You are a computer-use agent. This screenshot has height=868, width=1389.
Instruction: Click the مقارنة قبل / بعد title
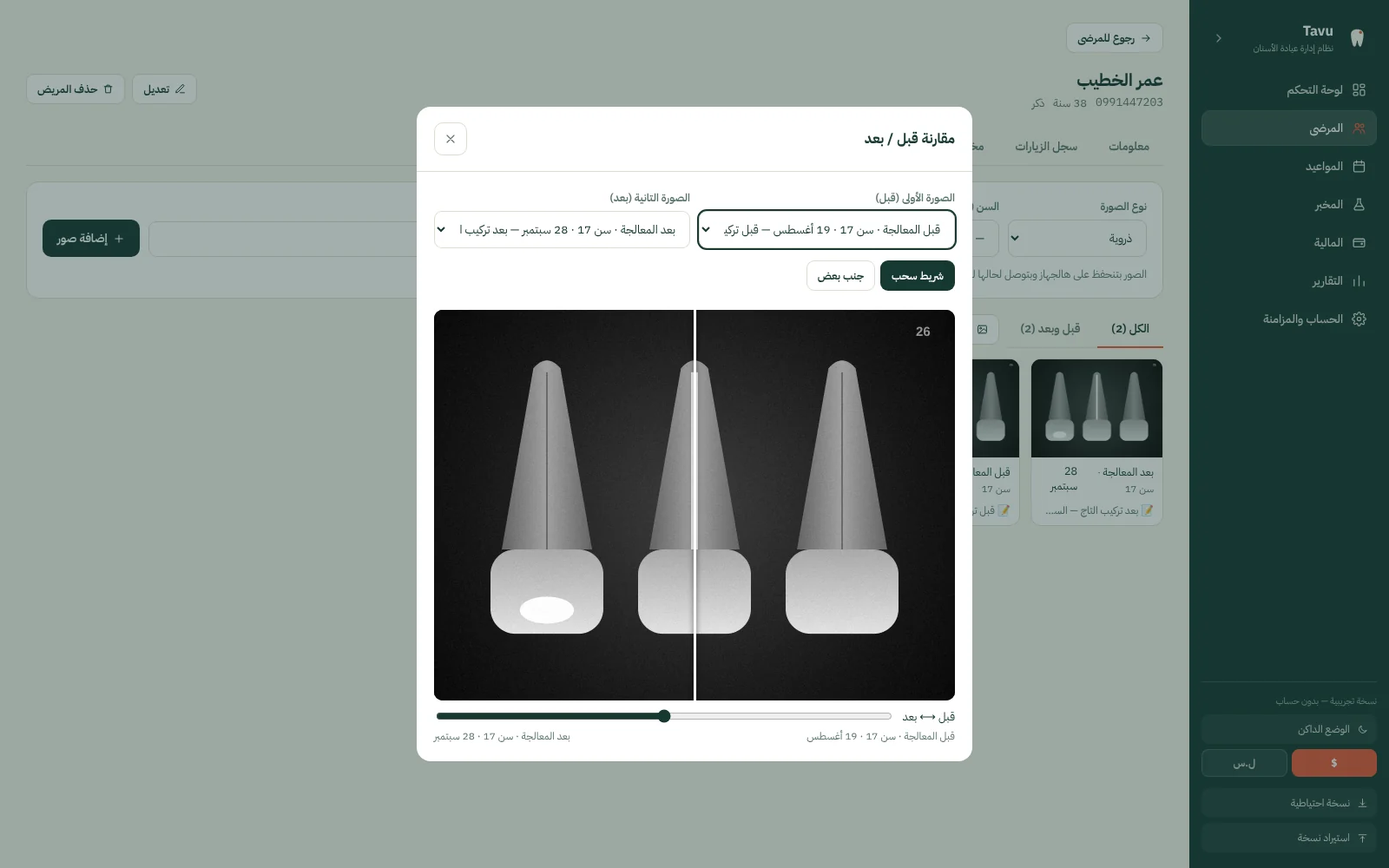point(909,139)
